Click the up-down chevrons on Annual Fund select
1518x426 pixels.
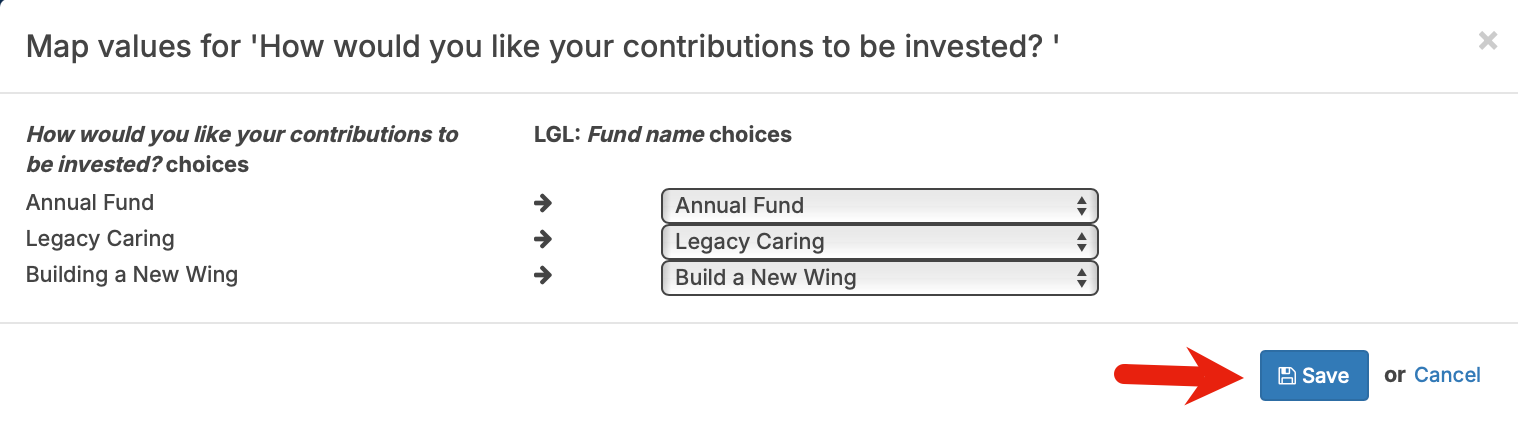pyautogui.click(x=1081, y=206)
